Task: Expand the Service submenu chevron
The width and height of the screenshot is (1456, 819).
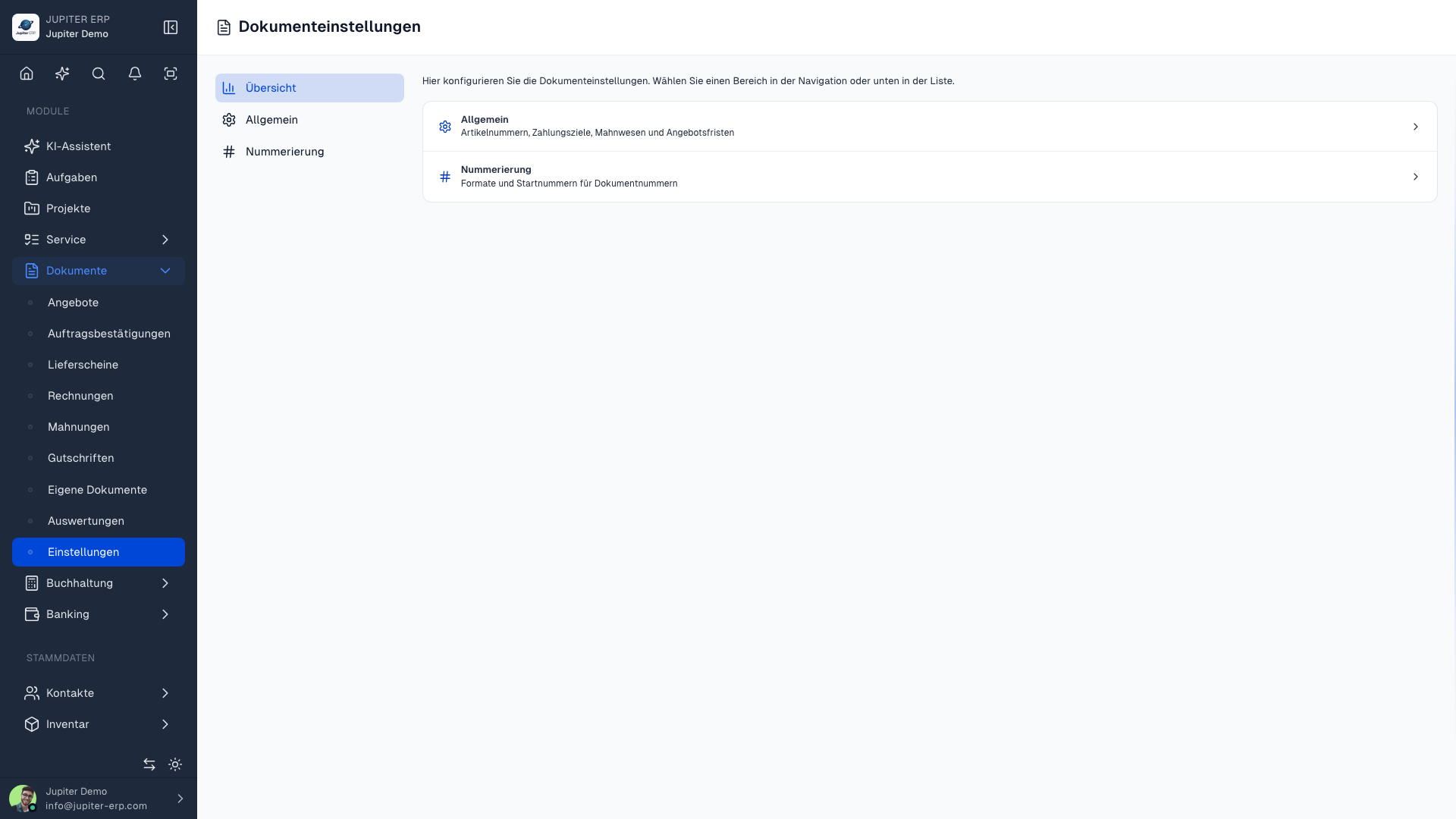Action: [x=165, y=240]
